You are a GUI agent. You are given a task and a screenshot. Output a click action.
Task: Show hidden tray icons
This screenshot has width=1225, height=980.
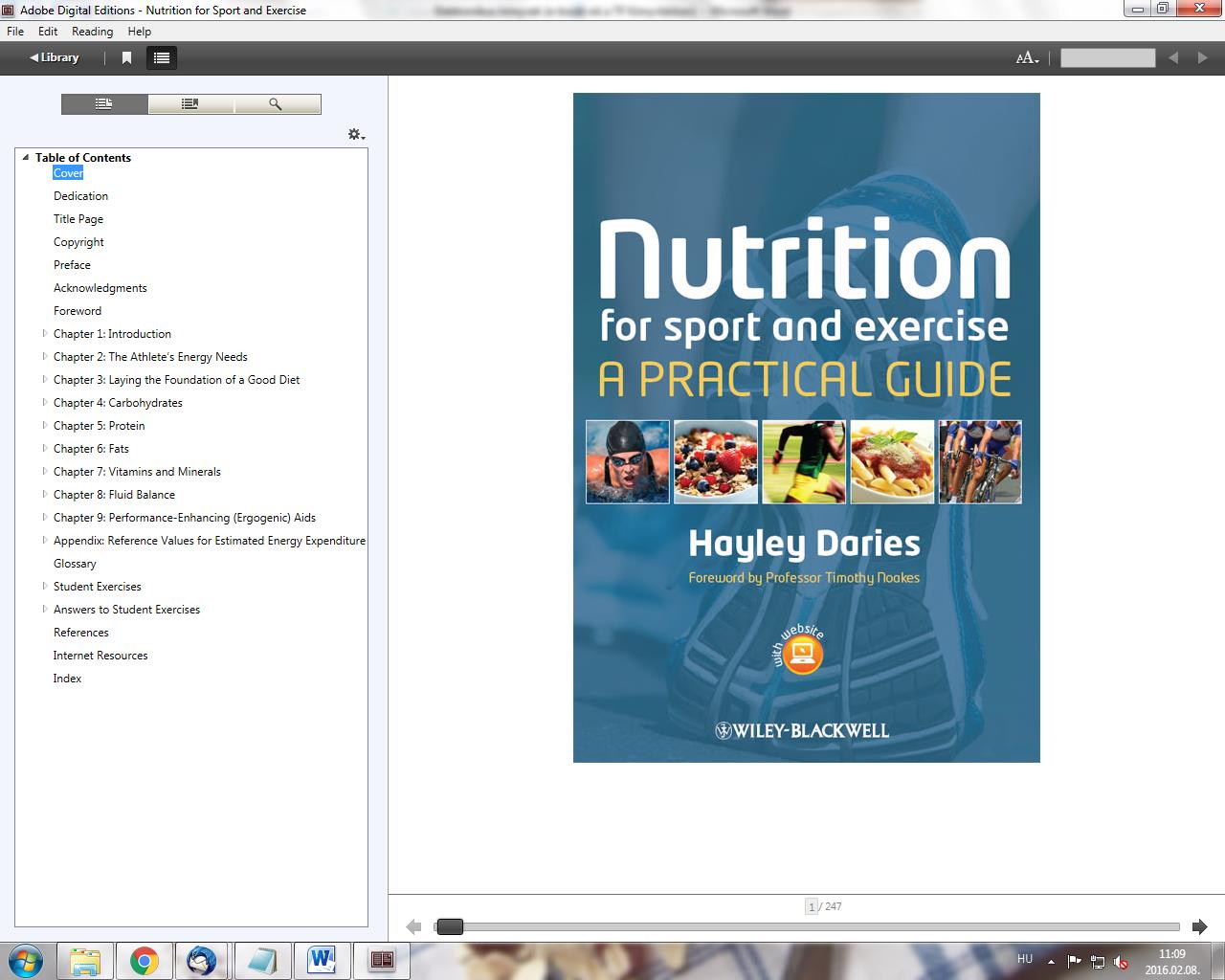coord(1051,962)
